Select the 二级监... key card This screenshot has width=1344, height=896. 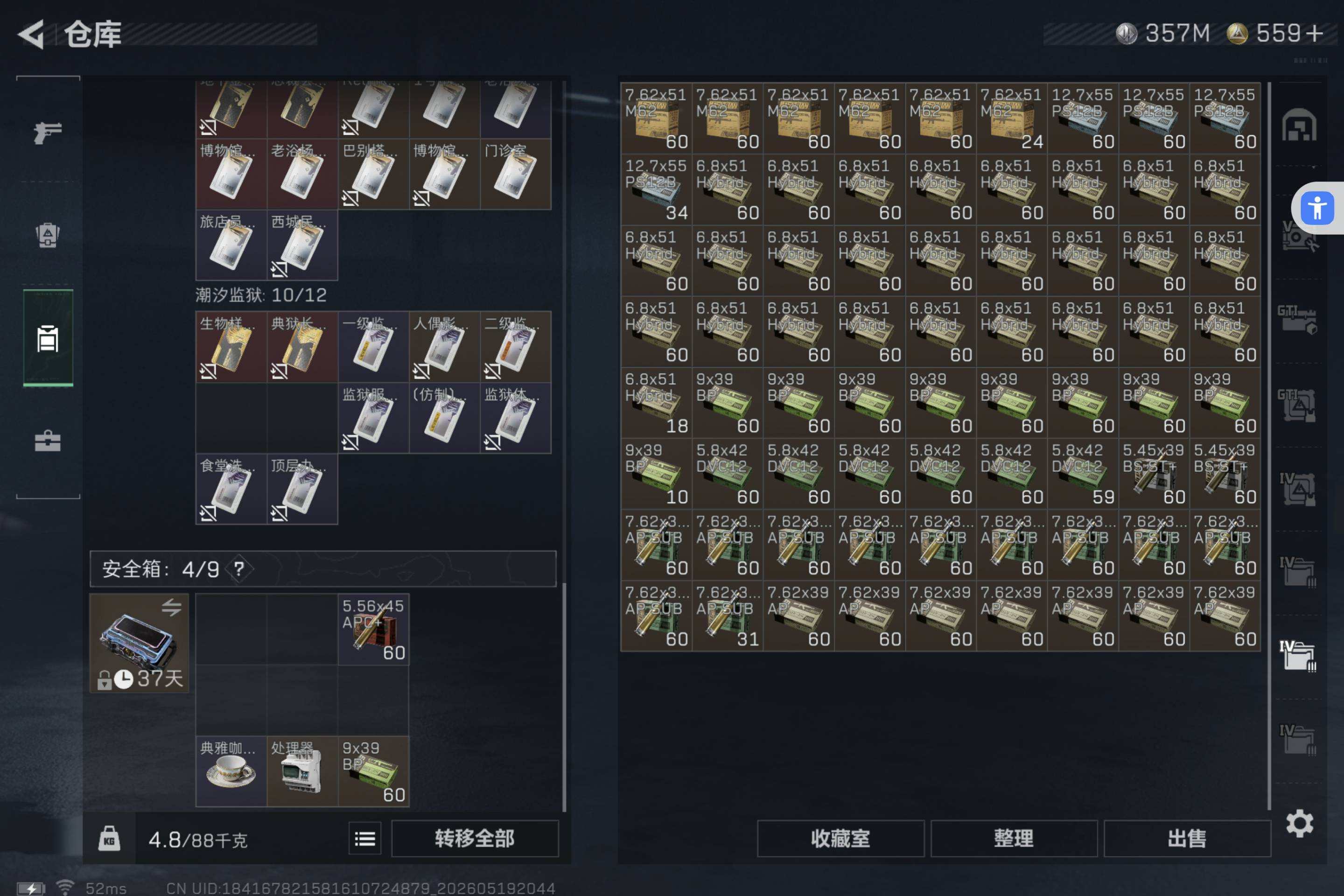(515, 346)
